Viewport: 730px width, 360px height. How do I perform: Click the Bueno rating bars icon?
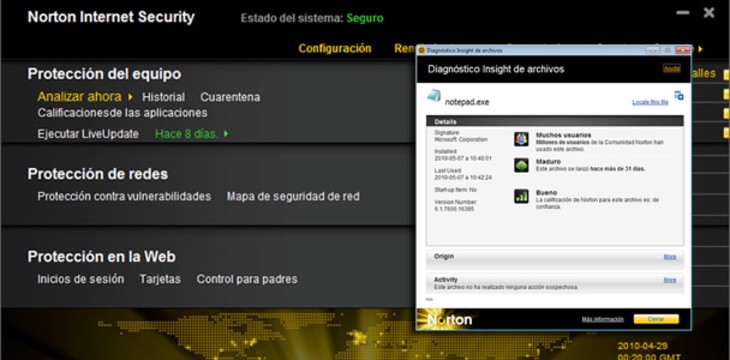pyautogui.click(x=521, y=196)
